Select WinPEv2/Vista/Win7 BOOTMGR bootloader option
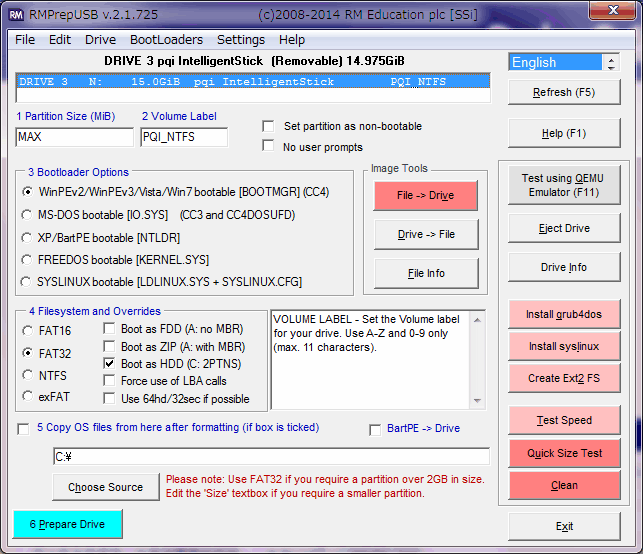This screenshot has width=643, height=554. [x=27, y=192]
